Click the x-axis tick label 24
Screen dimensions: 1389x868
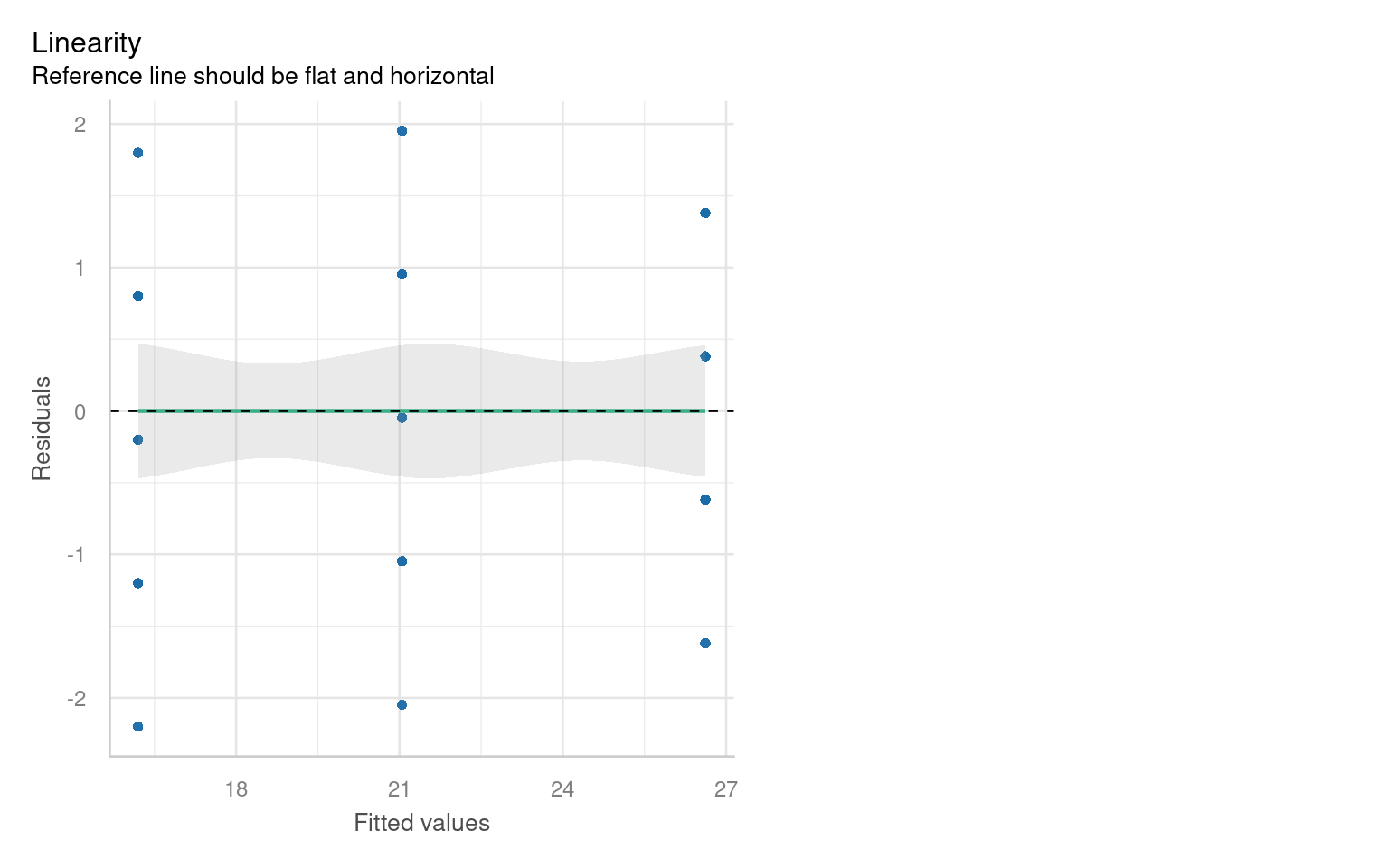pyautogui.click(x=562, y=789)
